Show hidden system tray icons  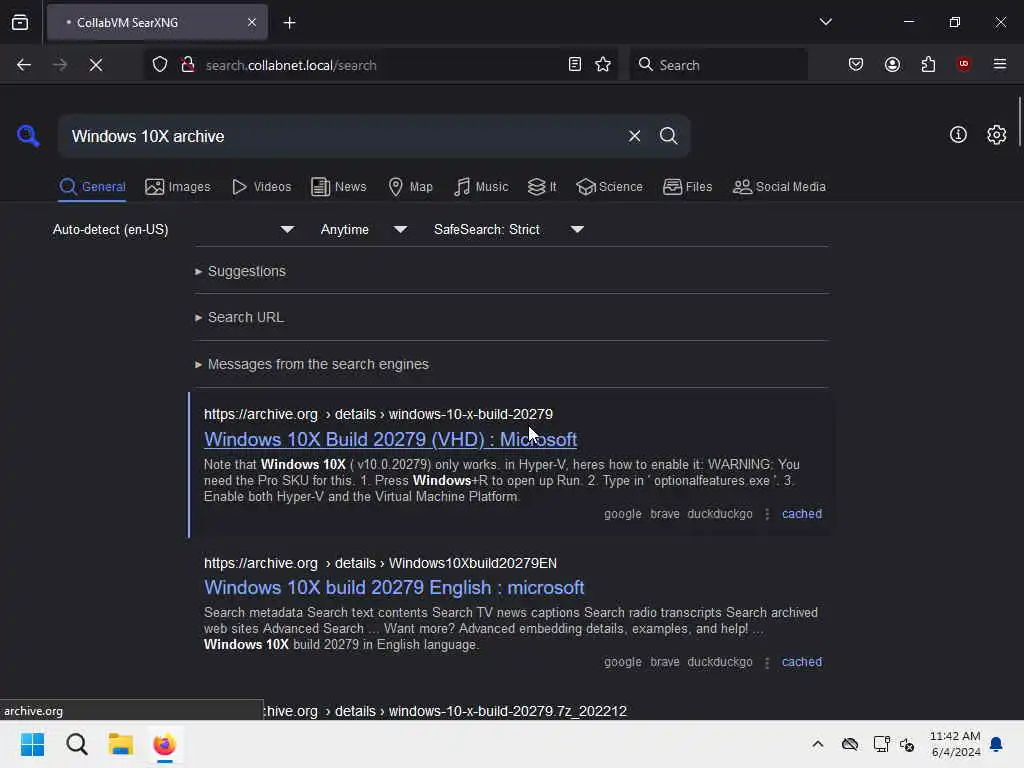[x=818, y=744]
